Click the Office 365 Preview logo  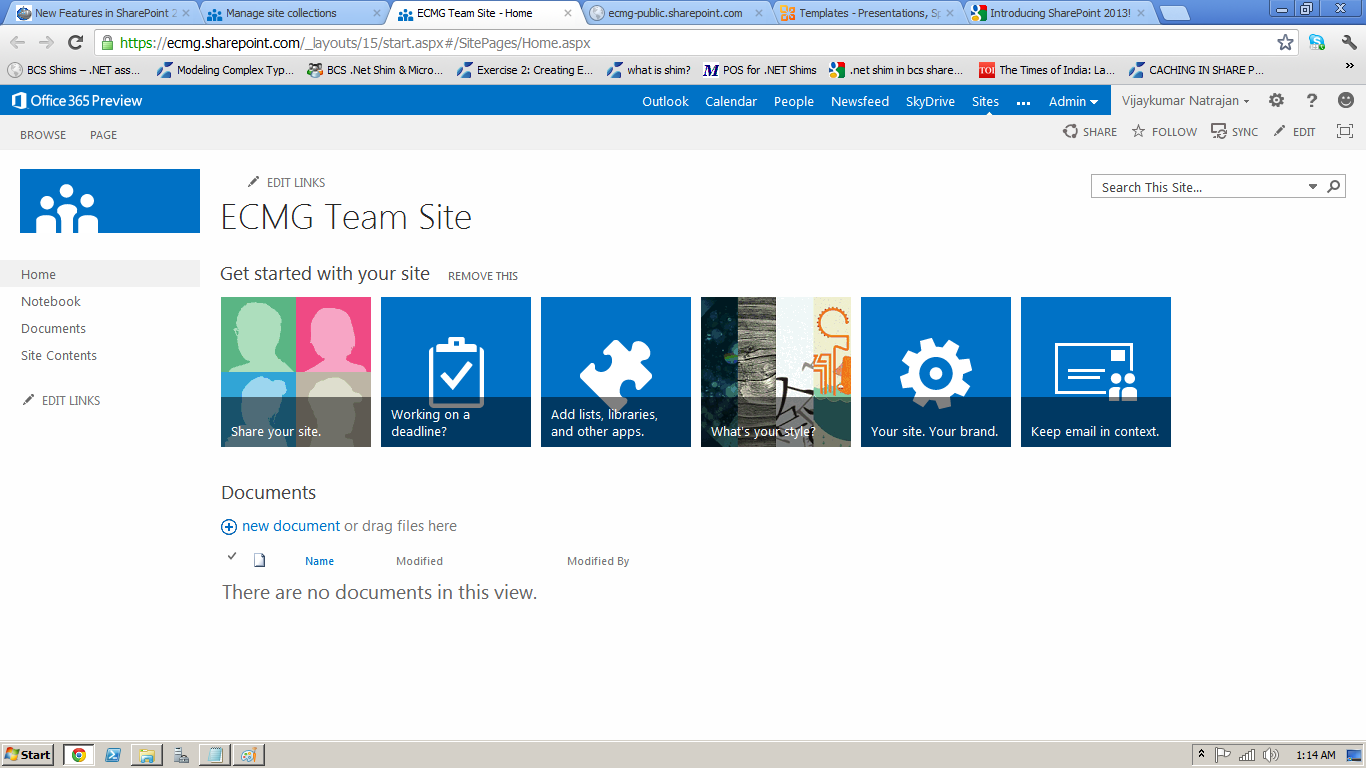[x=77, y=101]
